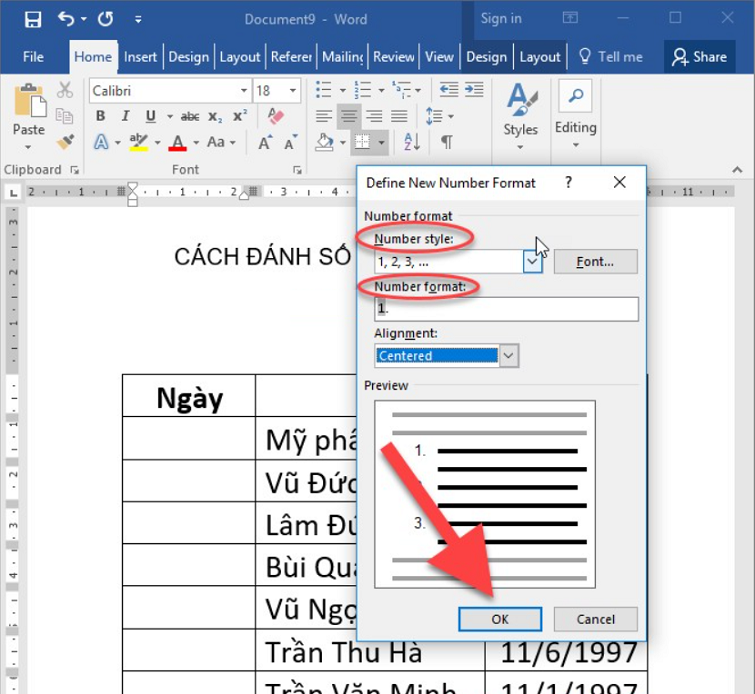Switch to the Insert ribbon tab

pyautogui.click(x=140, y=57)
